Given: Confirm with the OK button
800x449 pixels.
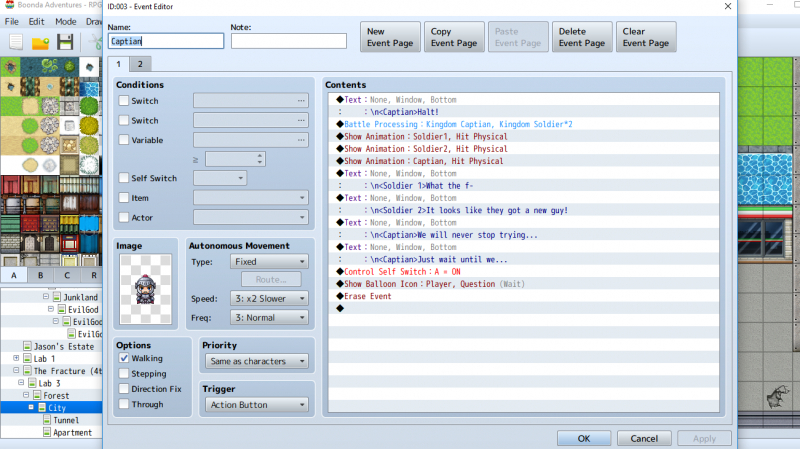Looking at the screenshot, I should tap(584, 438).
